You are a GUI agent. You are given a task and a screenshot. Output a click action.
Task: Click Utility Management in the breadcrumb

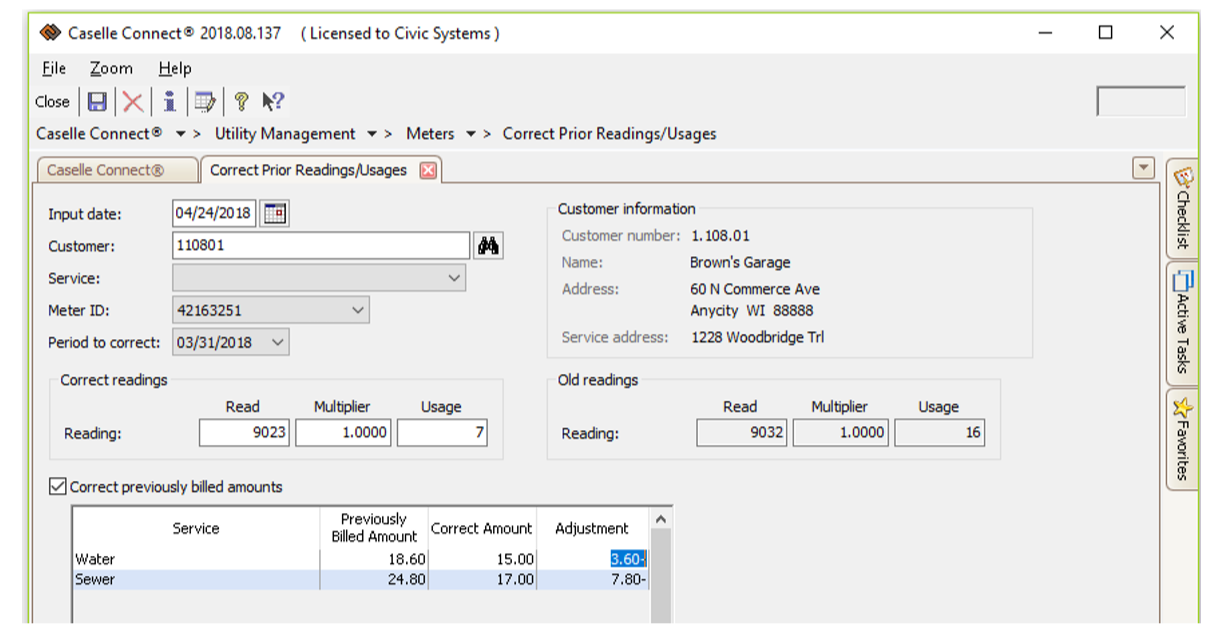285,134
